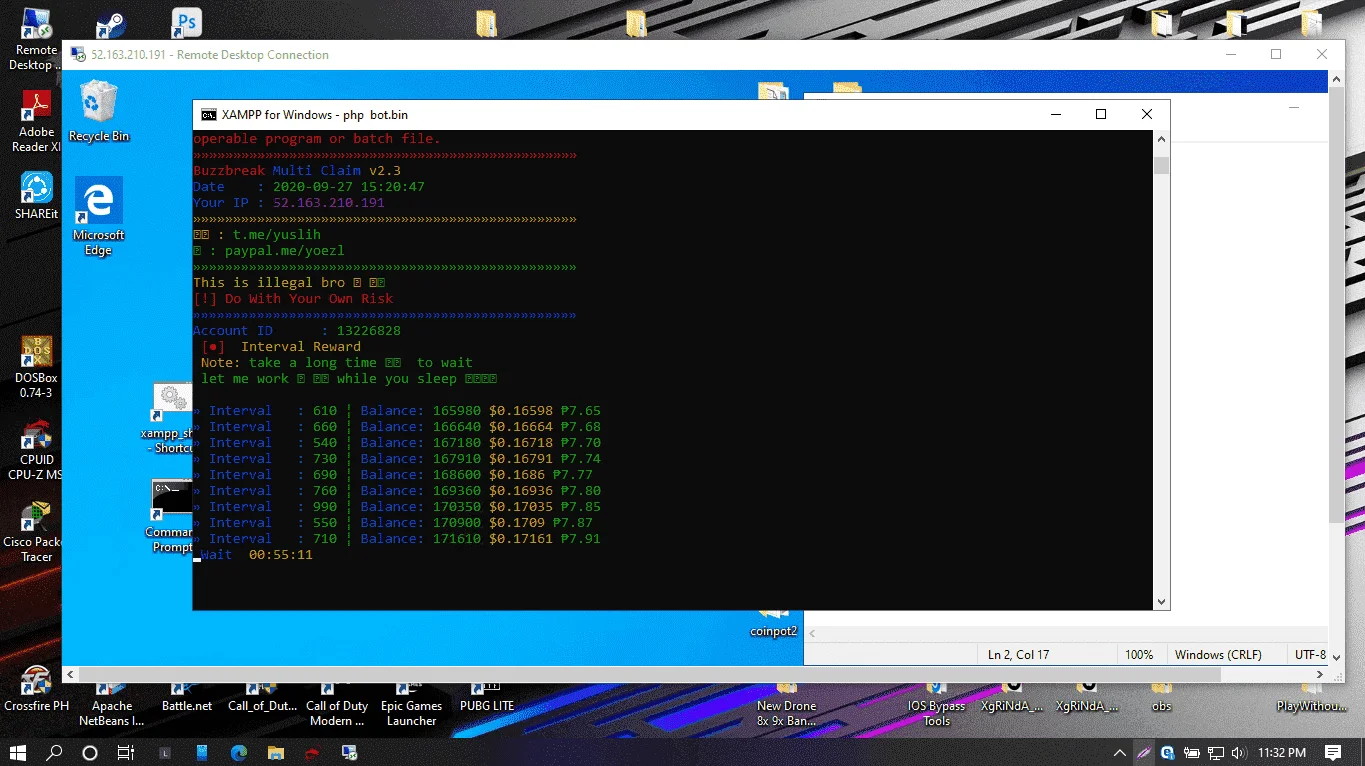
Task: Select the IOS Bypass Tools shortcut
Action: click(x=937, y=703)
